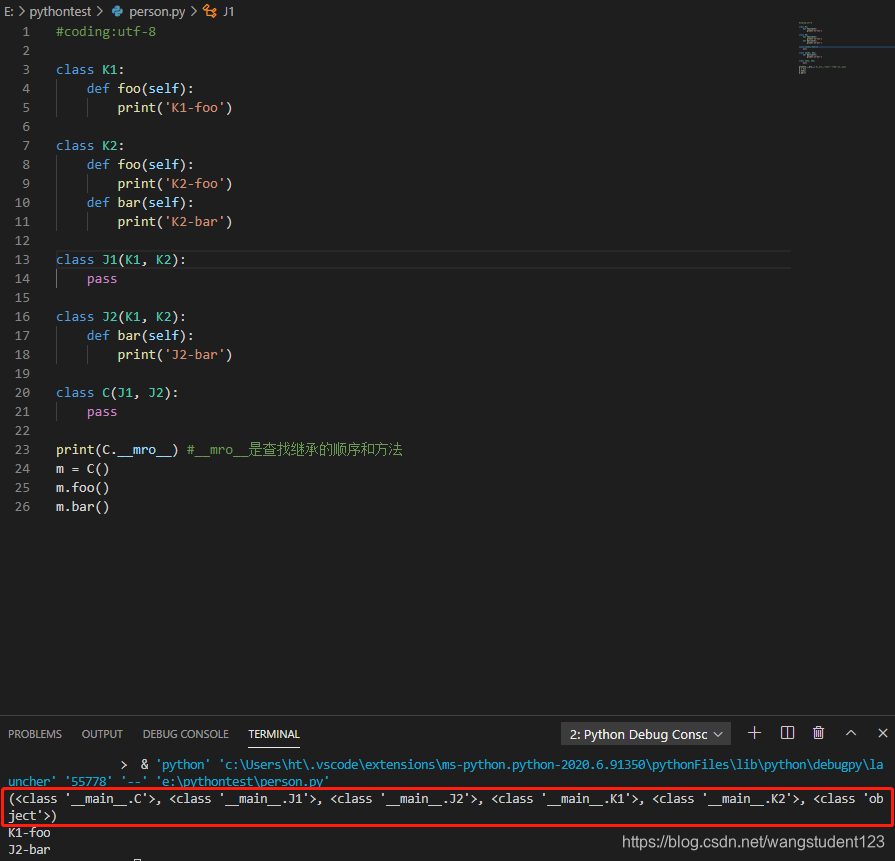Image resolution: width=895 pixels, height=861 pixels.
Task: Click print('K2-bar') statement
Action: [x=175, y=222]
